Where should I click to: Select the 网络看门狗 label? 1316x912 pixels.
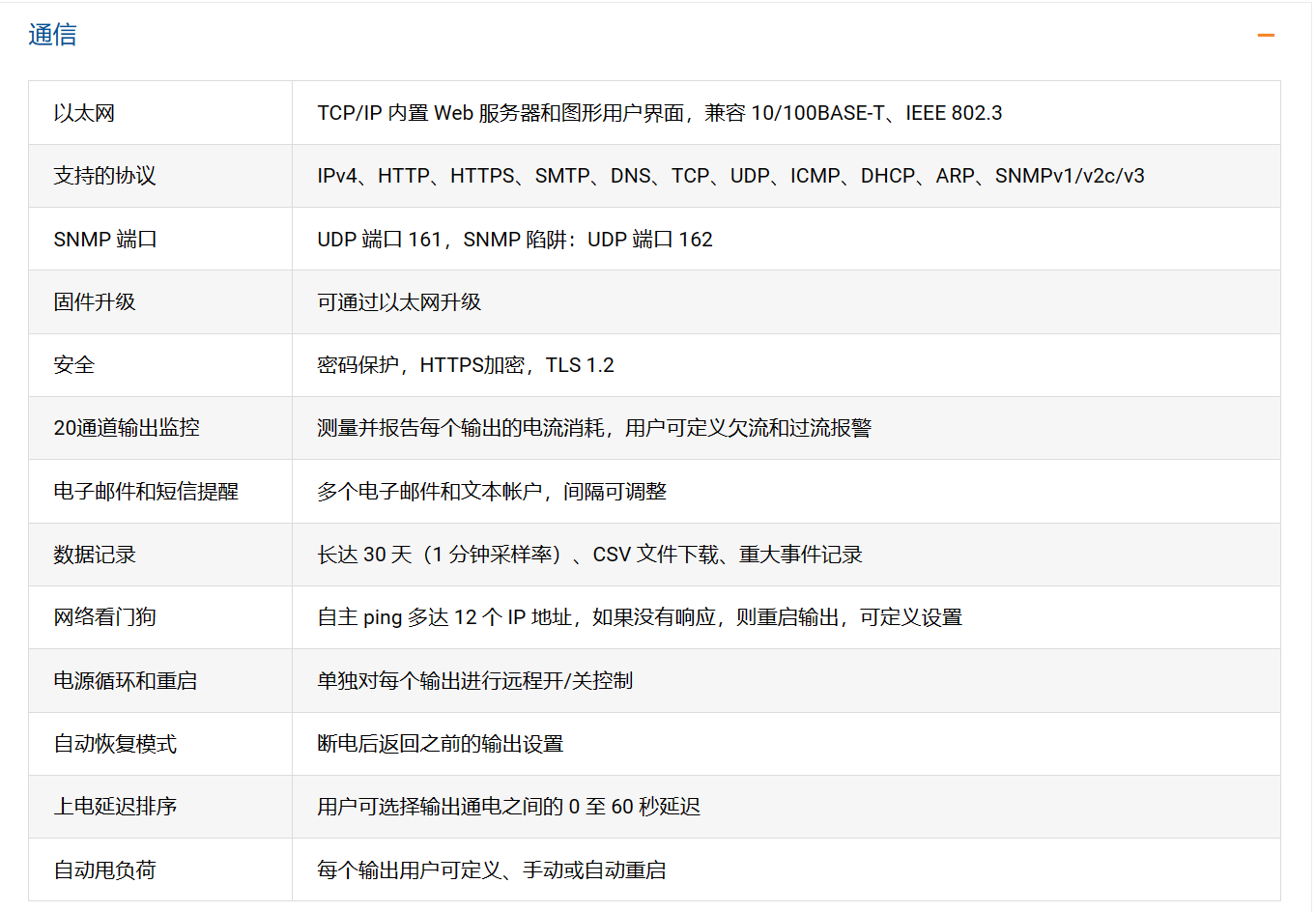(x=104, y=617)
